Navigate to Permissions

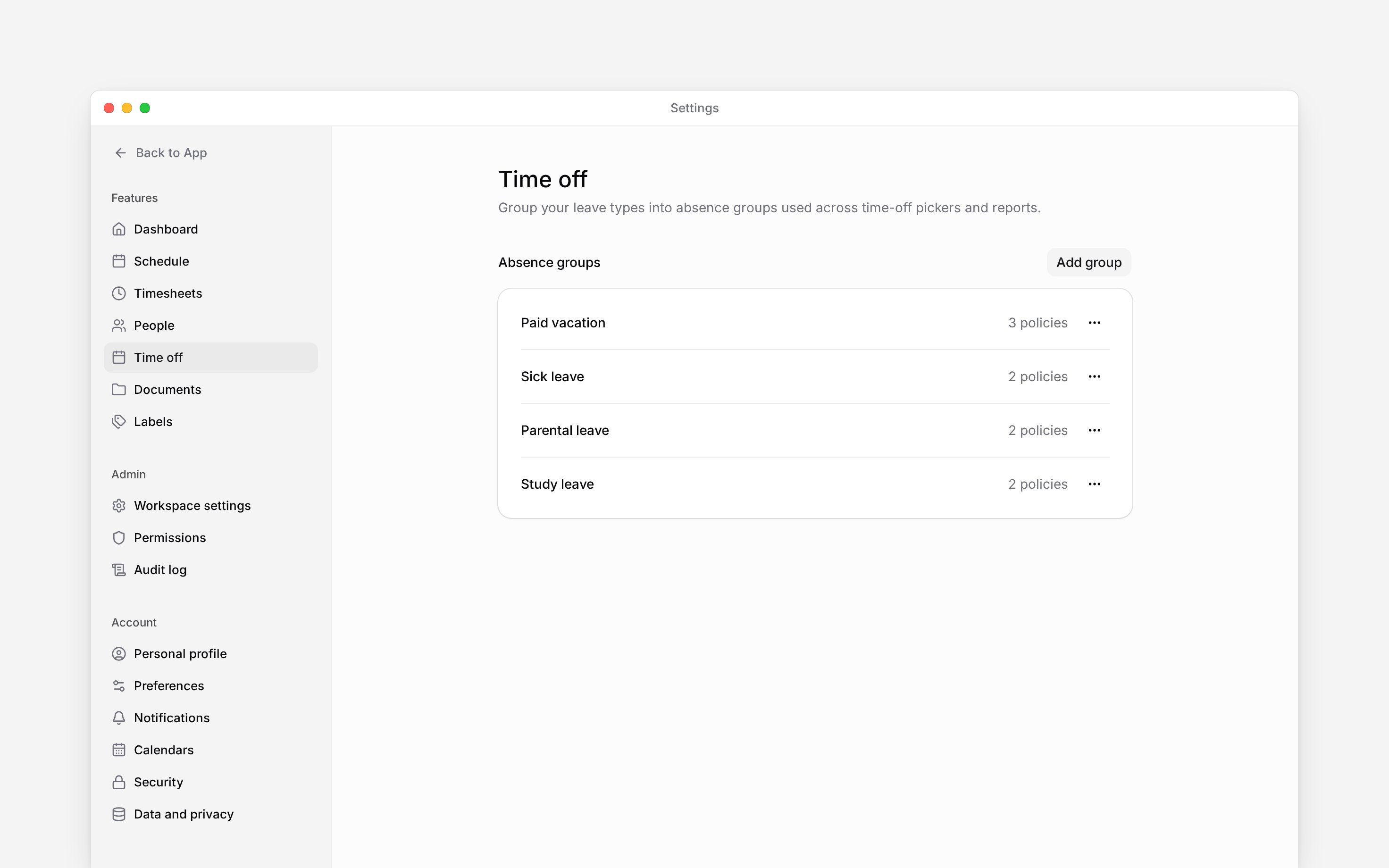[x=210, y=538]
